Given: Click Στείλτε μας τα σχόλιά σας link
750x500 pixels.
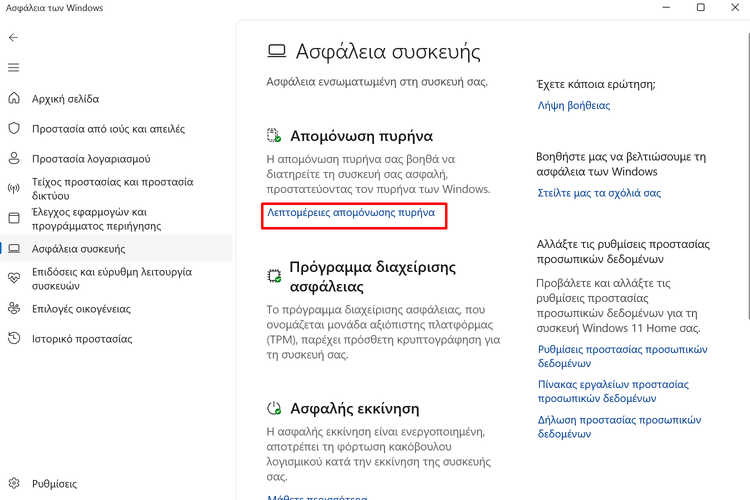Looking at the screenshot, I should (x=599, y=193).
